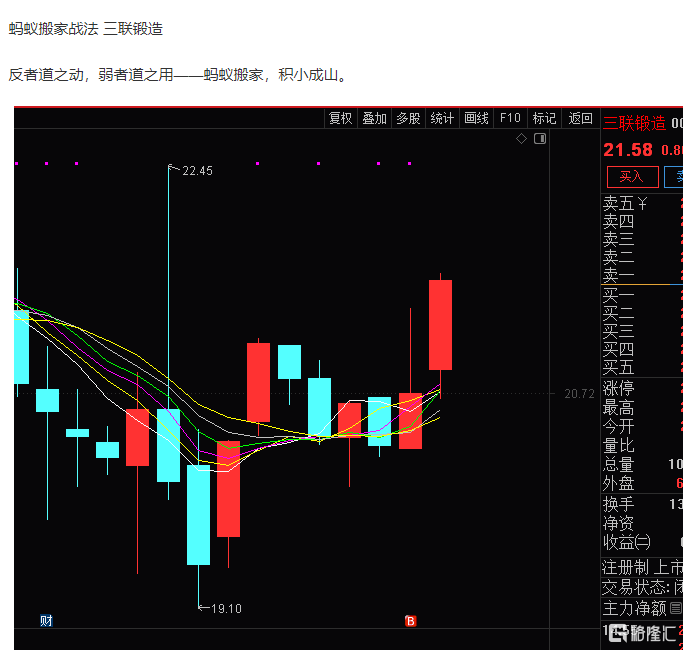Click the tall red last candlestick

(440, 325)
